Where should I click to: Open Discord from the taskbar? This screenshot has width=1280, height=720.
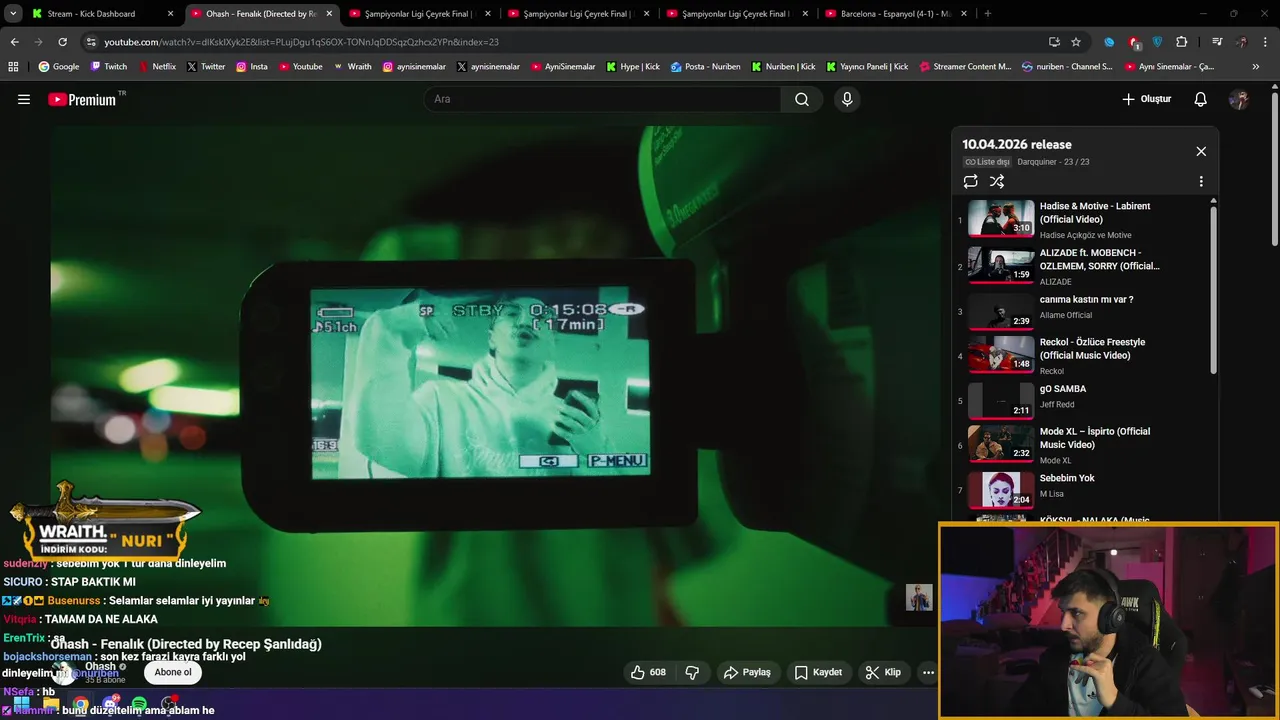pos(110,704)
